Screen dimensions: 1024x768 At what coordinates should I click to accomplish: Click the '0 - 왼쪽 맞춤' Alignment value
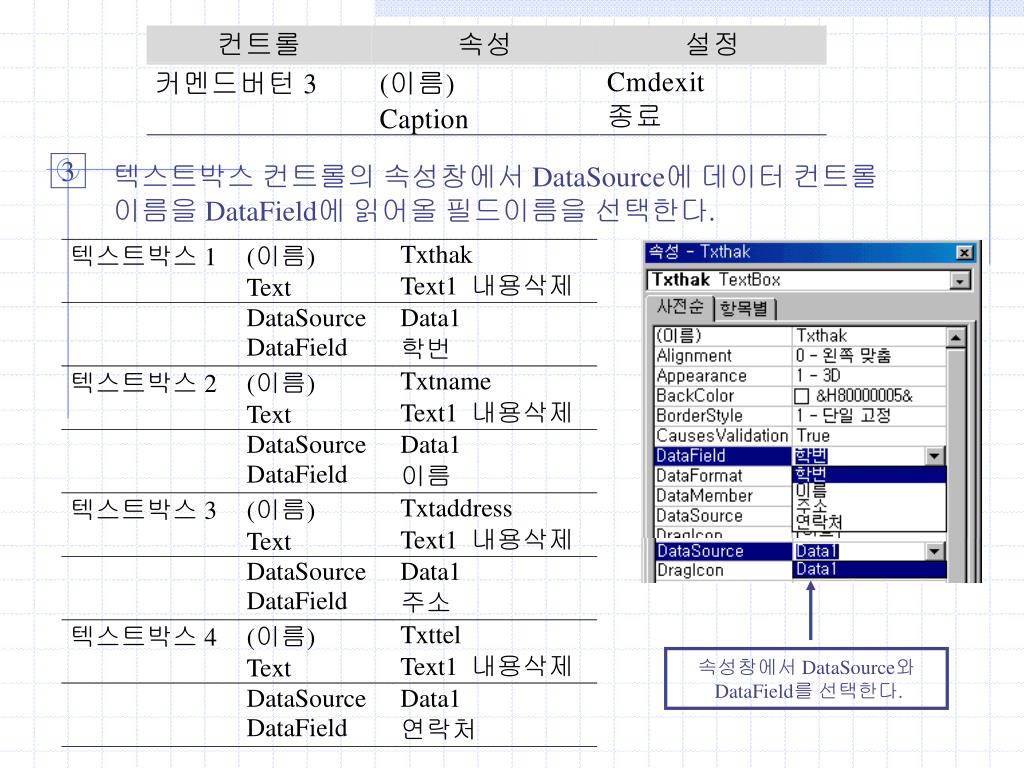click(x=869, y=356)
